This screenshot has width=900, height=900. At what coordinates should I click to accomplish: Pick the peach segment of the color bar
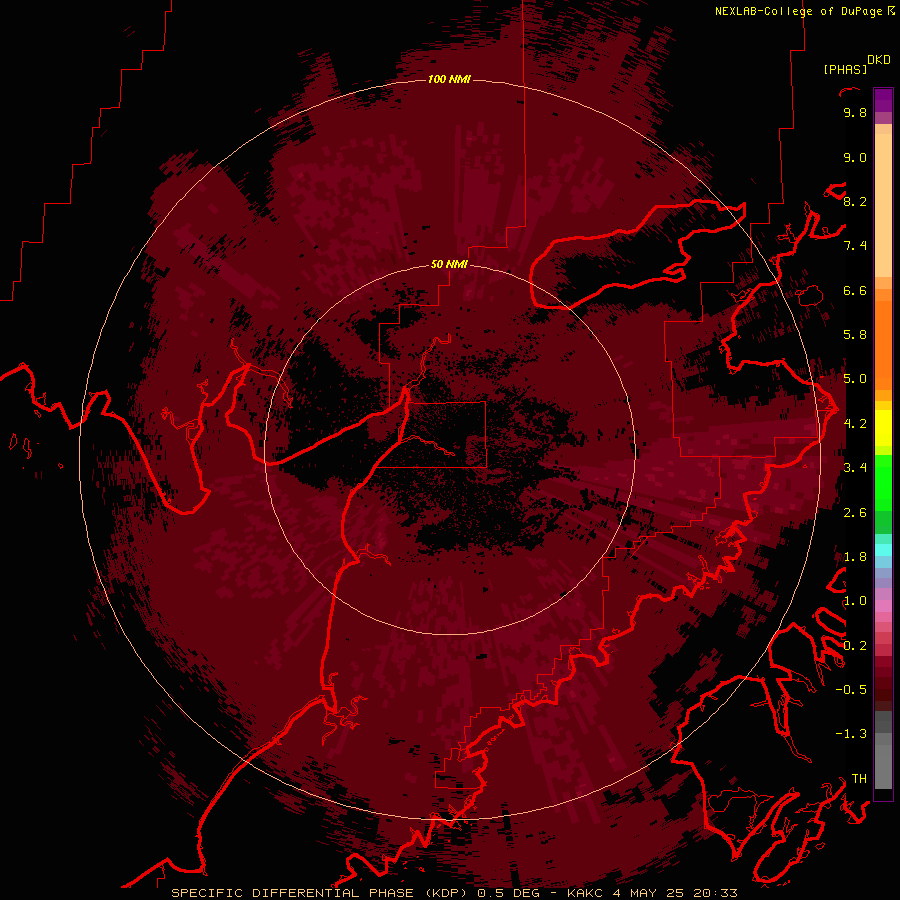coord(883,205)
